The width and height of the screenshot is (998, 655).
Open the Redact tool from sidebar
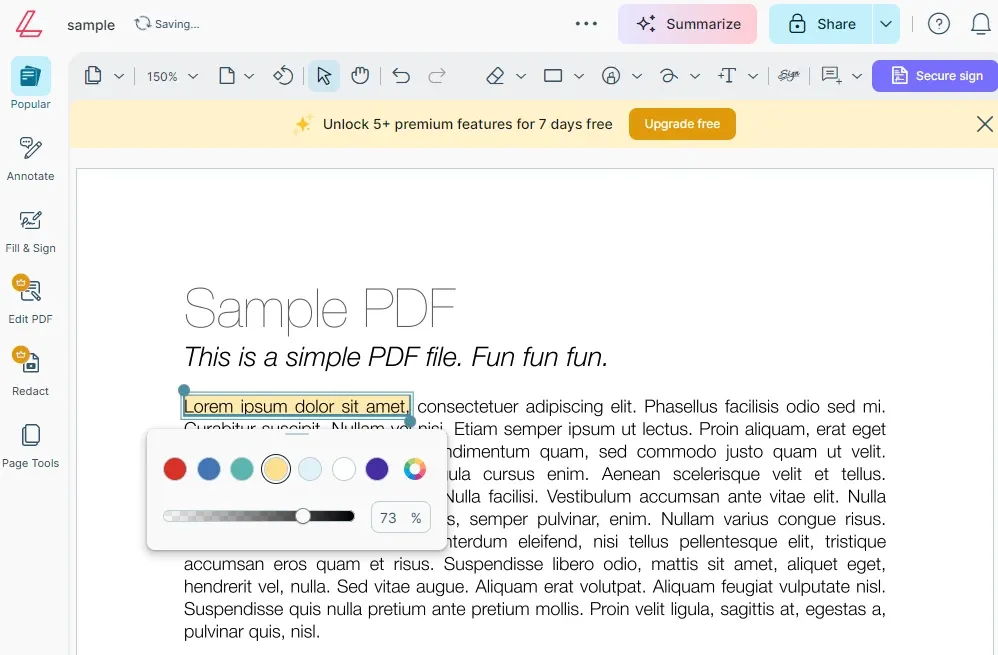click(x=30, y=371)
